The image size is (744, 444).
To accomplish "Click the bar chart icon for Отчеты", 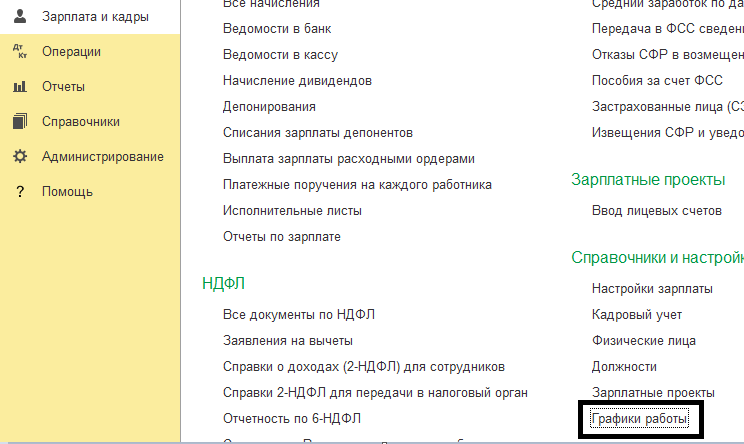I will click(x=20, y=86).
